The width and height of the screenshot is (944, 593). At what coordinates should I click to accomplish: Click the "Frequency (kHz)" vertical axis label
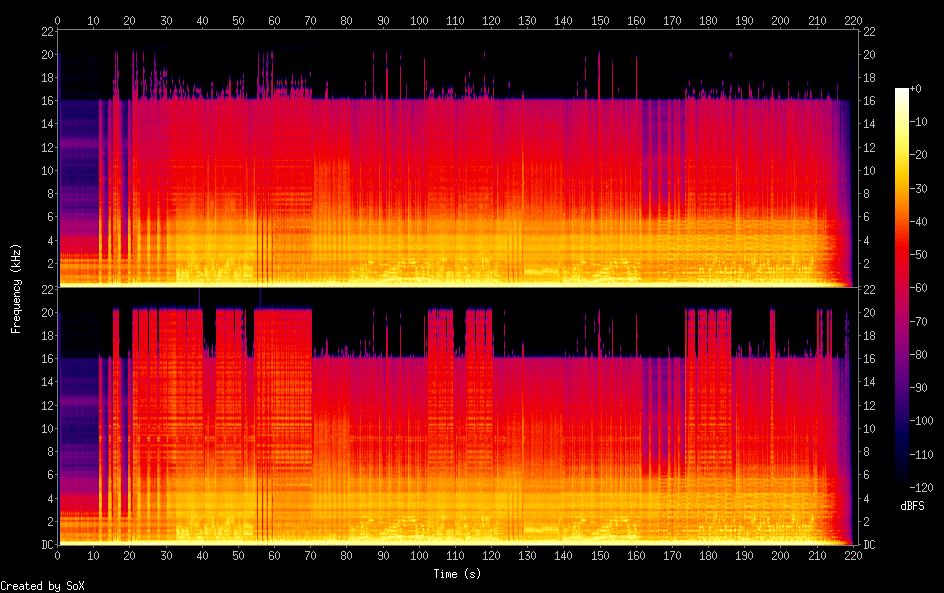pyautogui.click(x=16, y=287)
